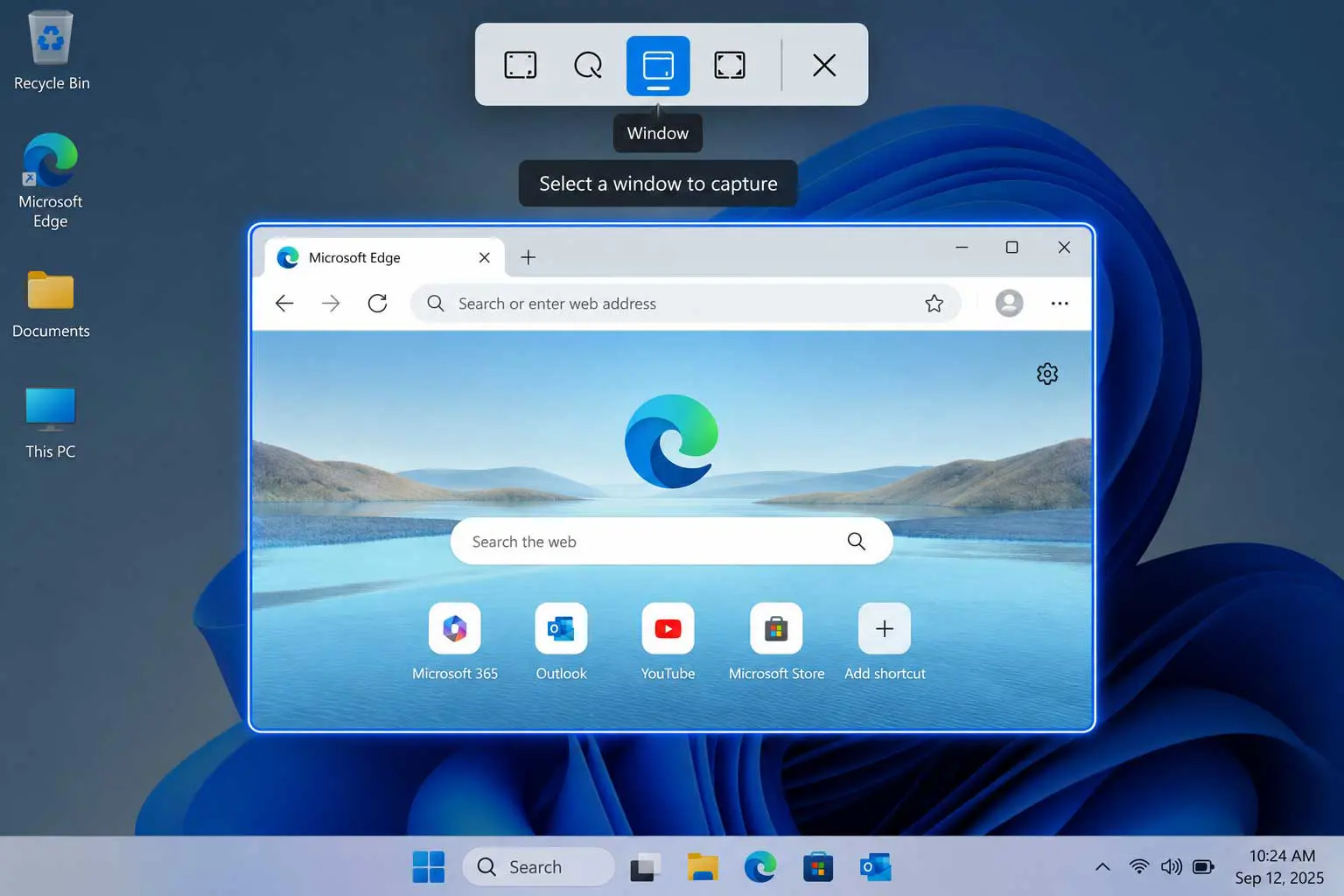Open Outlook from the taskbar

click(x=875, y=867)
